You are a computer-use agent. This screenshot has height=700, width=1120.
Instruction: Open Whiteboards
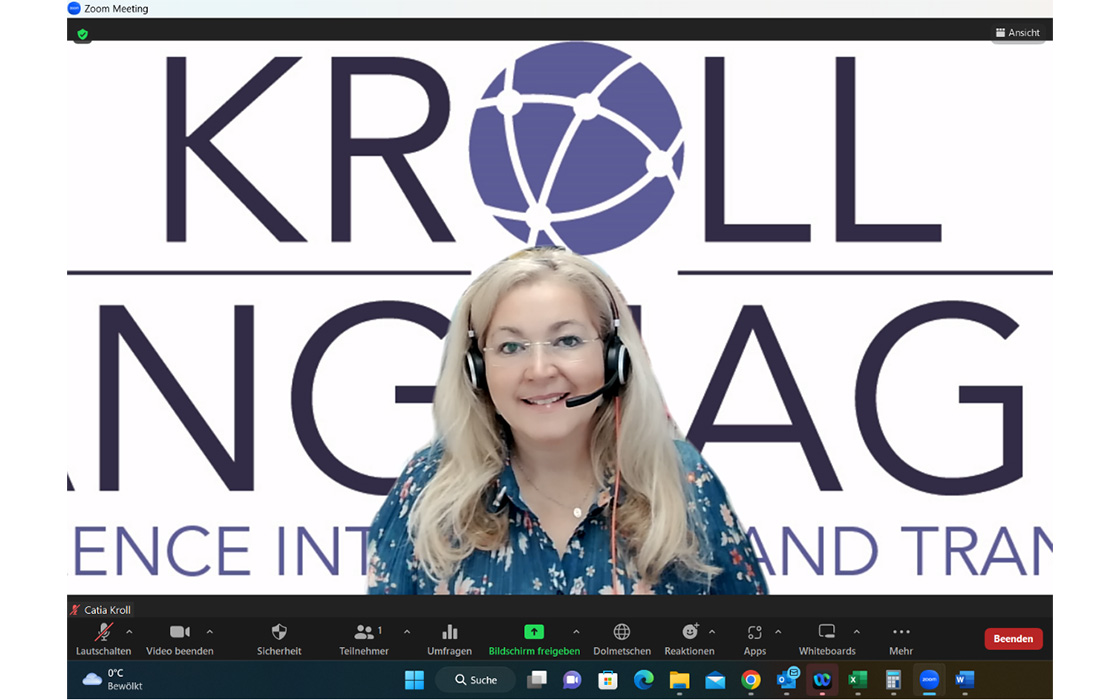(827, 639)
